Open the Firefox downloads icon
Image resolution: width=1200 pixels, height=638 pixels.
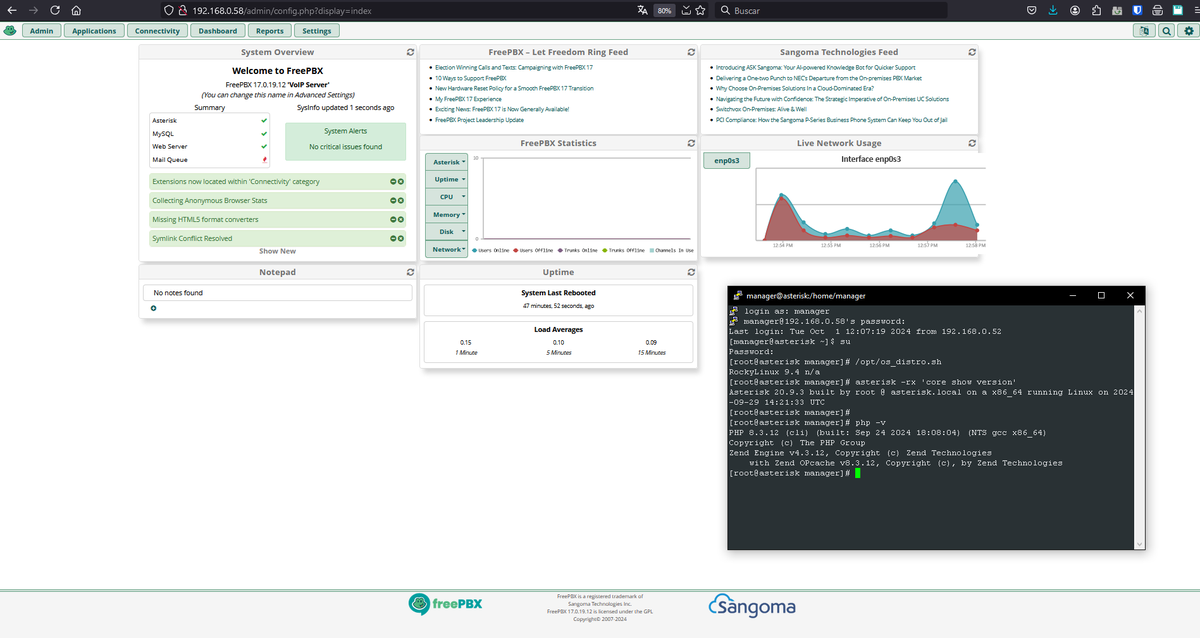[x=1052, y=9]
